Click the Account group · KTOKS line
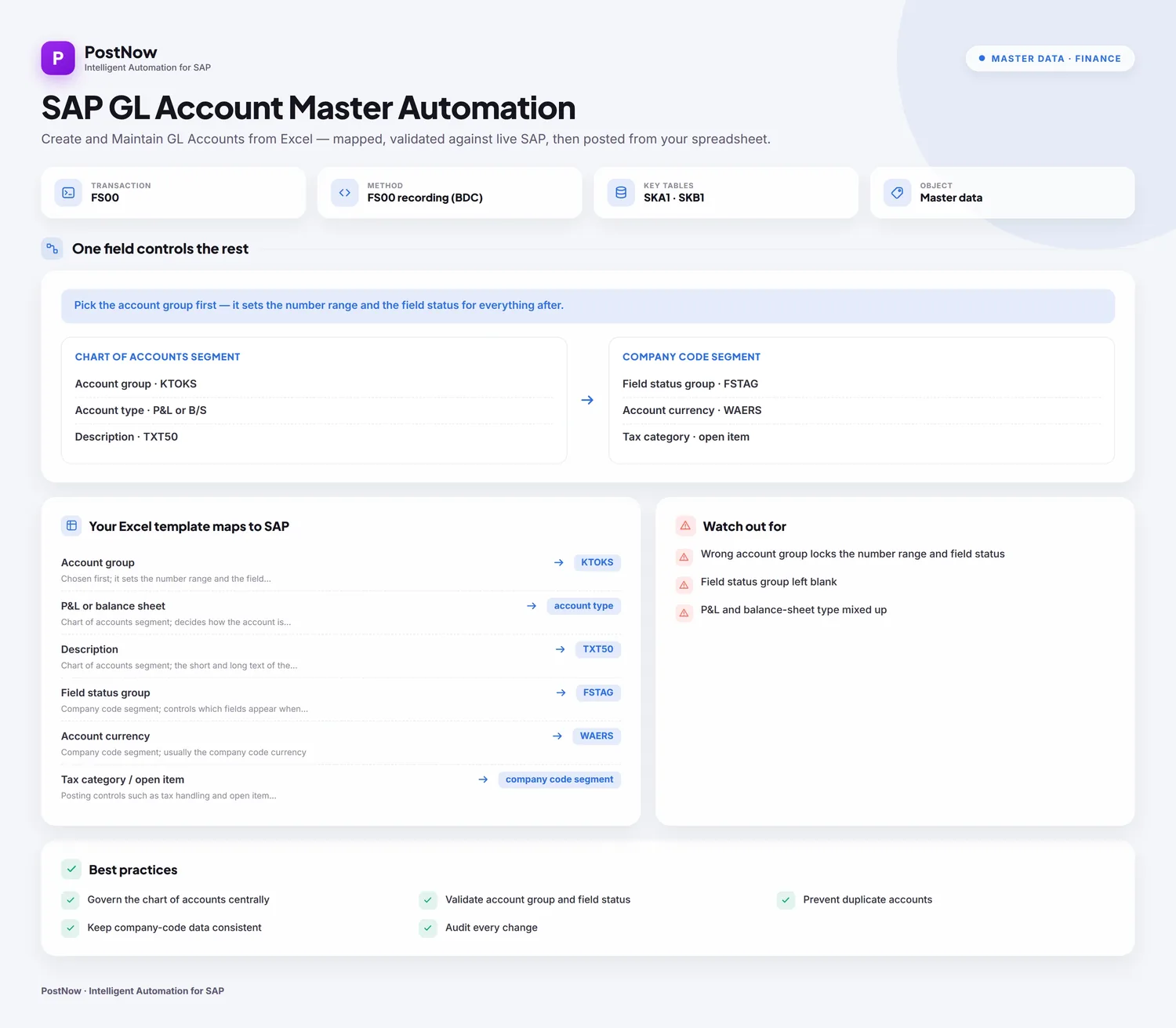The image size is (1176, 1028). pyautogui.click(x=136, y=383)
